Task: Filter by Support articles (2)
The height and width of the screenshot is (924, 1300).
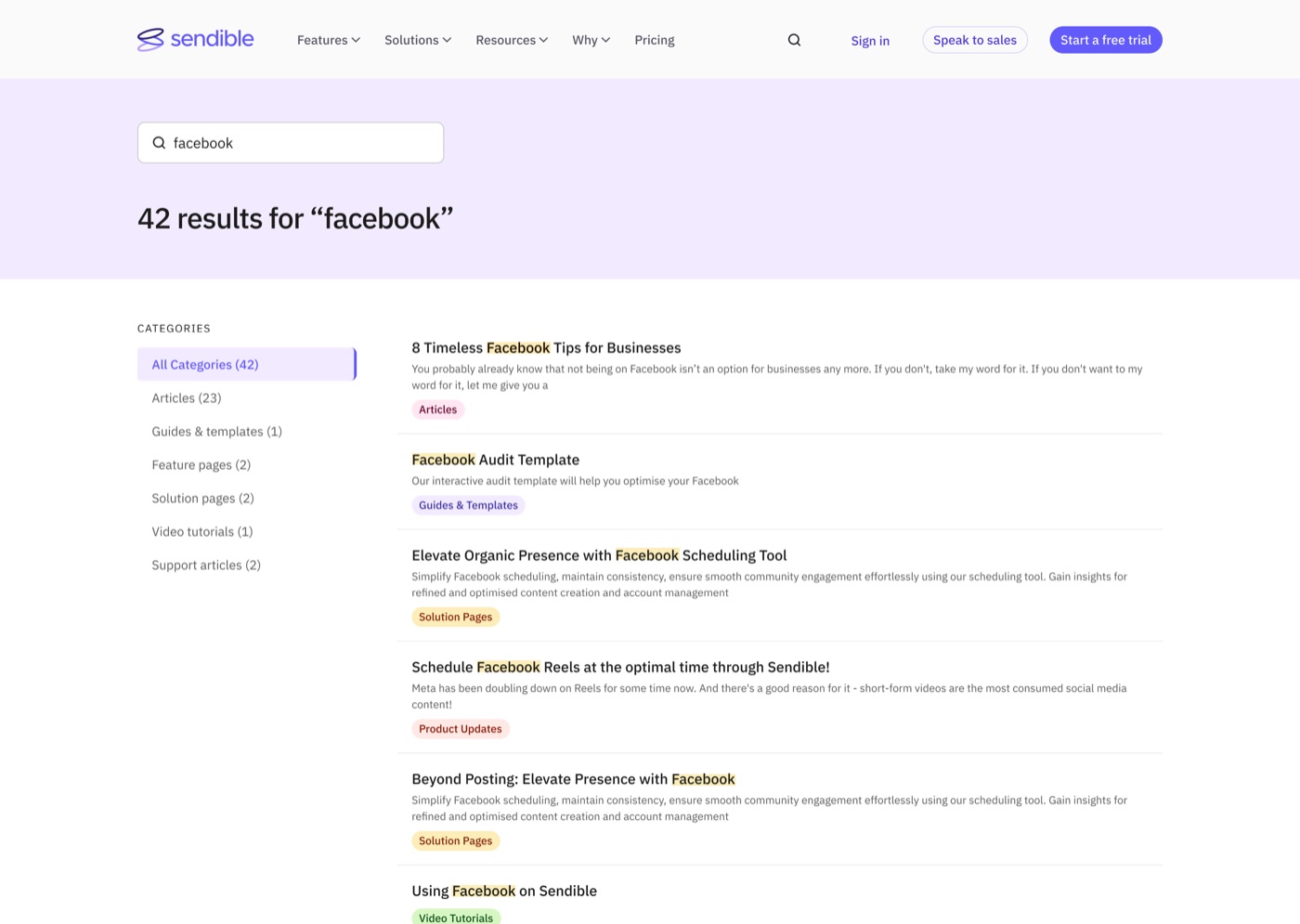Action: click(206, 565)
